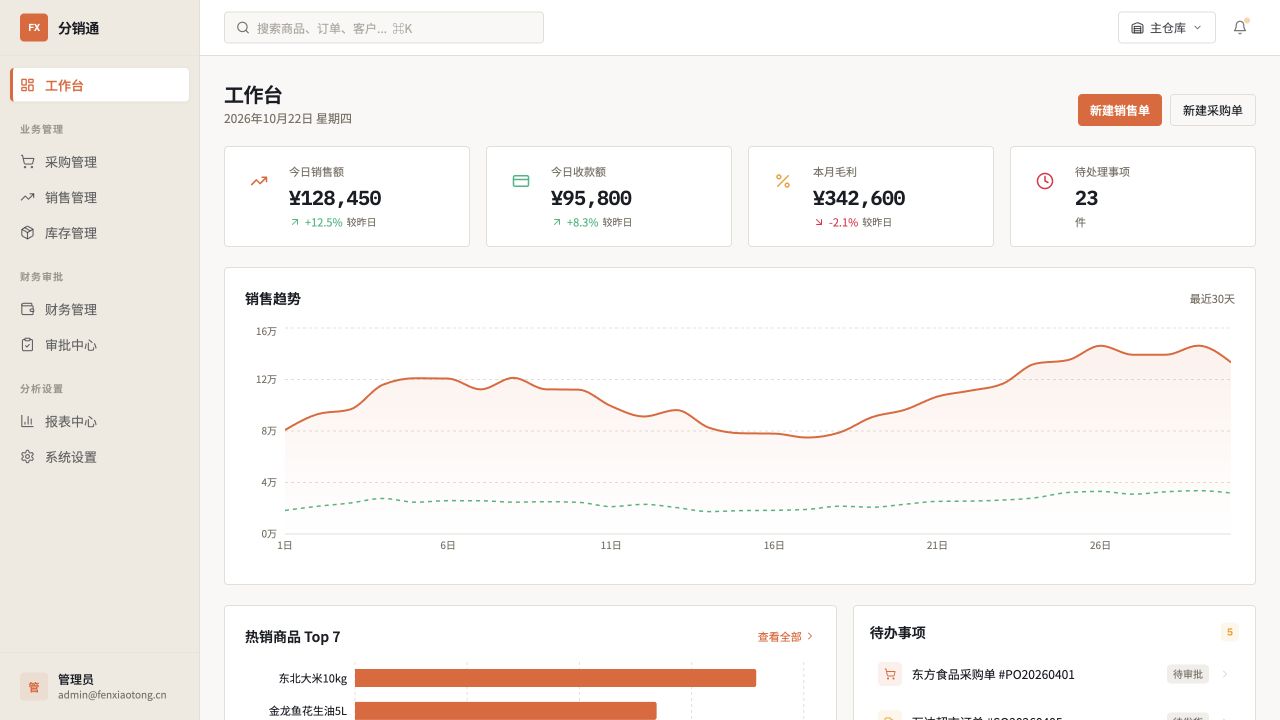The image size is (1280, 720).
Task: Click the gear icon for 系统设置
Action: 27,457
